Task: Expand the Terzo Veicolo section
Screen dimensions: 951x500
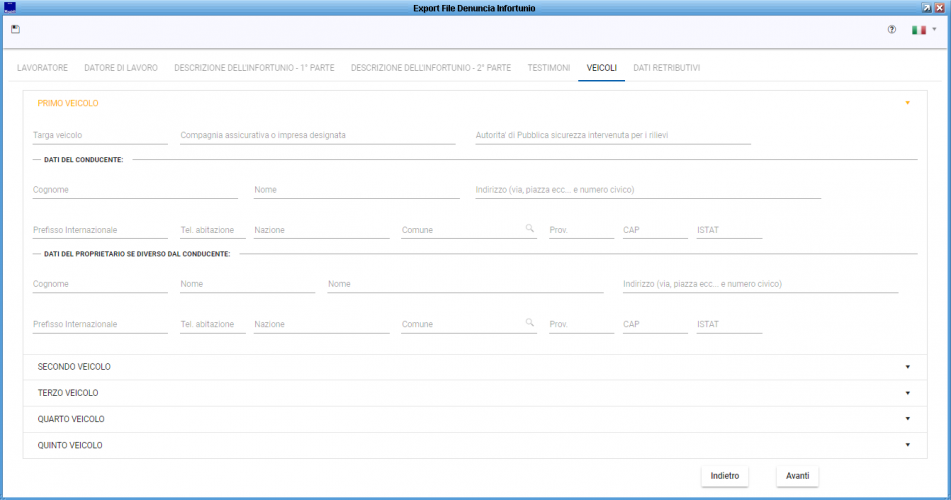Action: click(907, 393)
